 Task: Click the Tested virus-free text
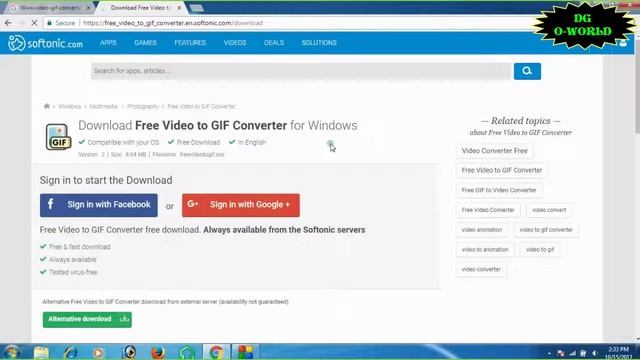pos(73,272)
